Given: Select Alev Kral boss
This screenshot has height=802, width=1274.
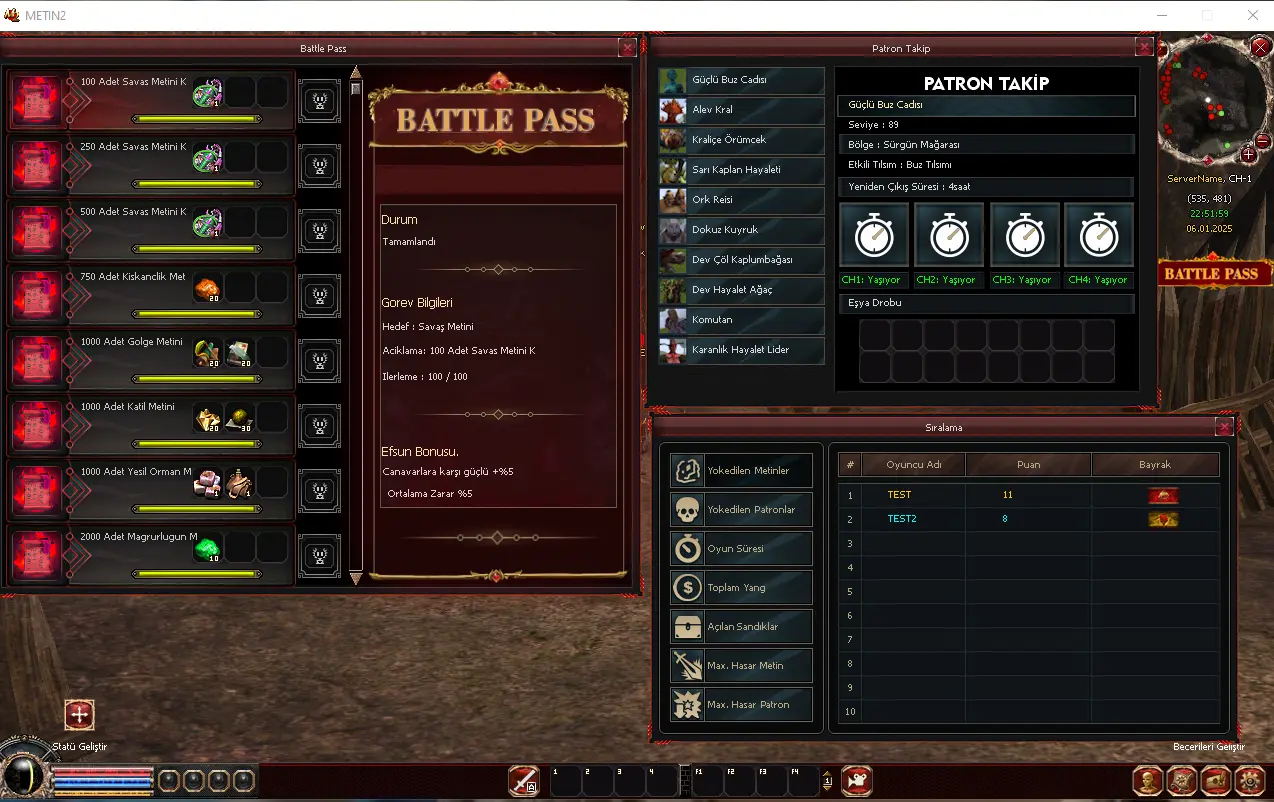Looking at the screenshot, I should 741,110.
